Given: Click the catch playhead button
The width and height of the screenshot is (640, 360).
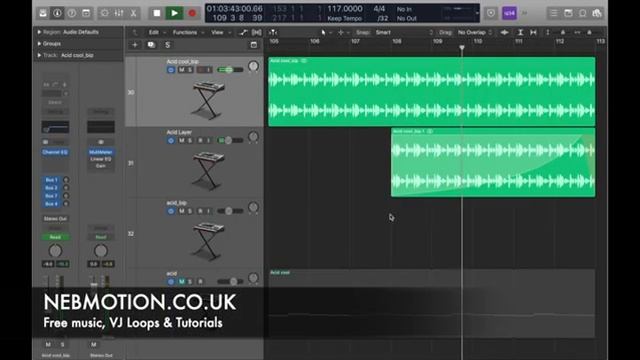Looking at the screenshot, I should pyautogui.click(x=273, y=32).
